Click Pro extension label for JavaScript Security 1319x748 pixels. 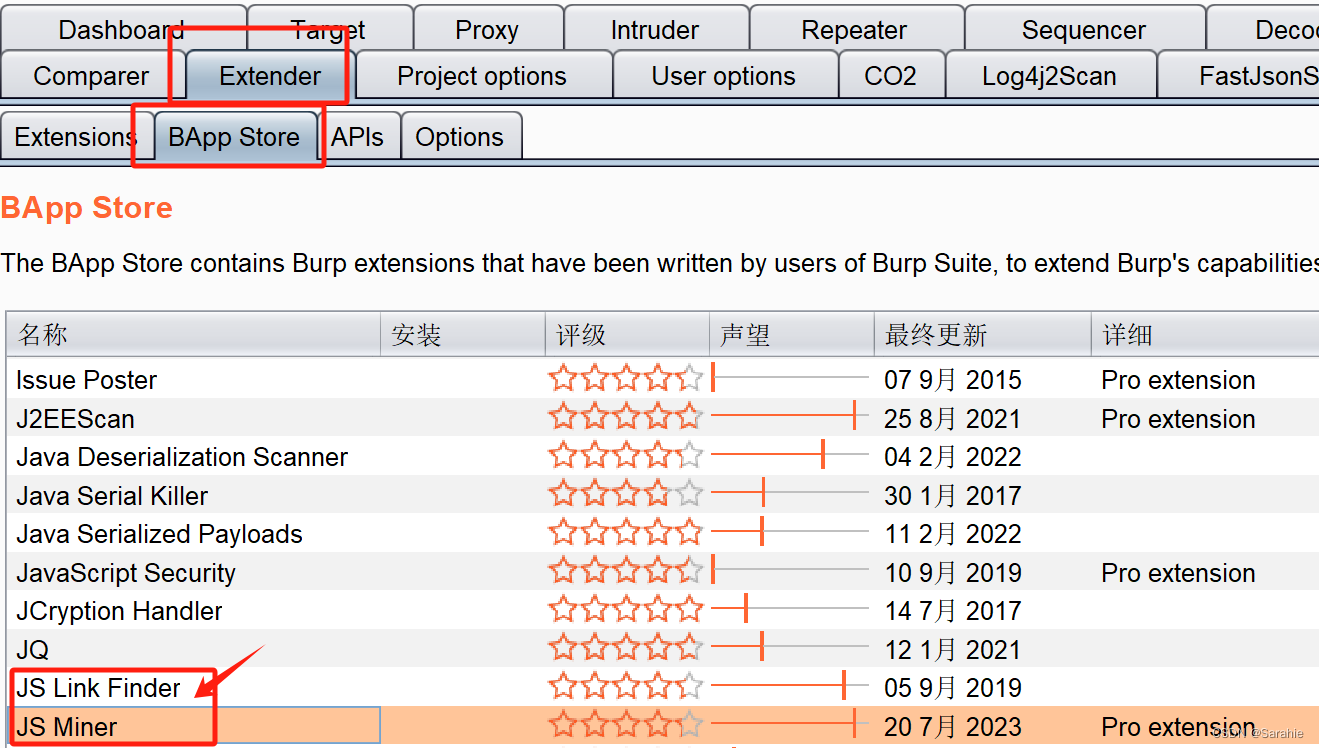(1178, 573)
